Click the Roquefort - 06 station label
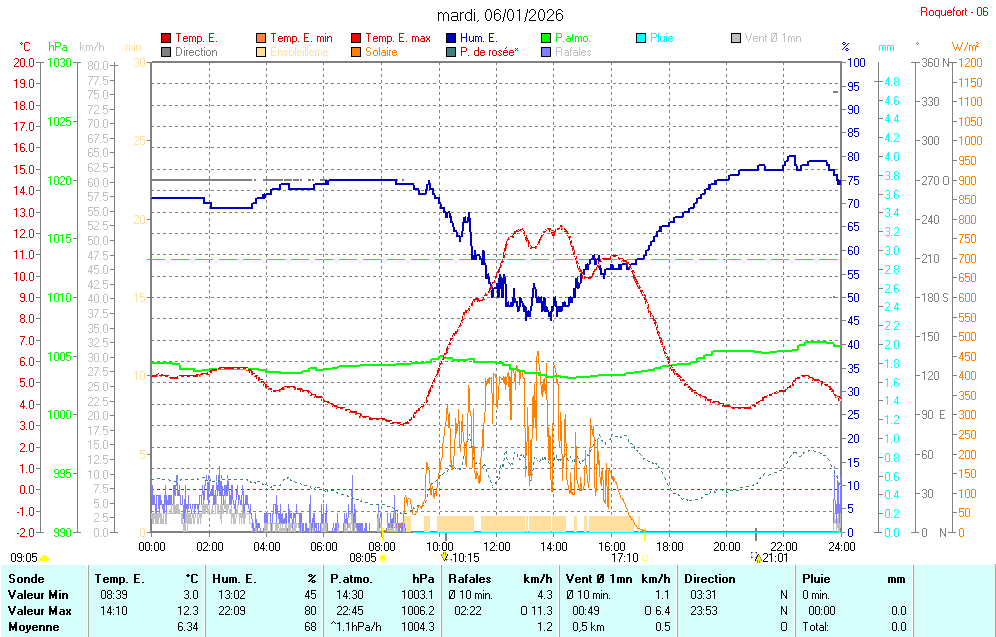Image resolution: width=996 pixels, height=637 pixels. tap(953, 12)
